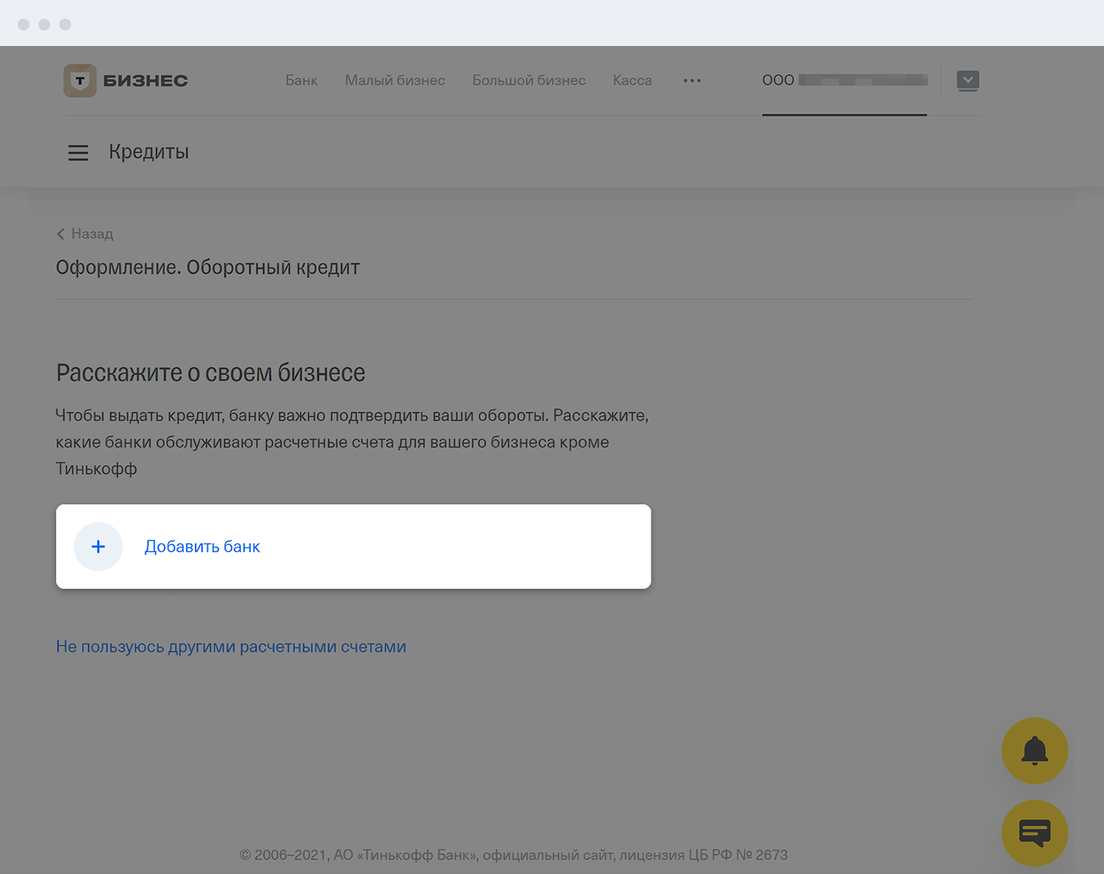
Task: Open the Касса navigation item
Action: point(632,80)
